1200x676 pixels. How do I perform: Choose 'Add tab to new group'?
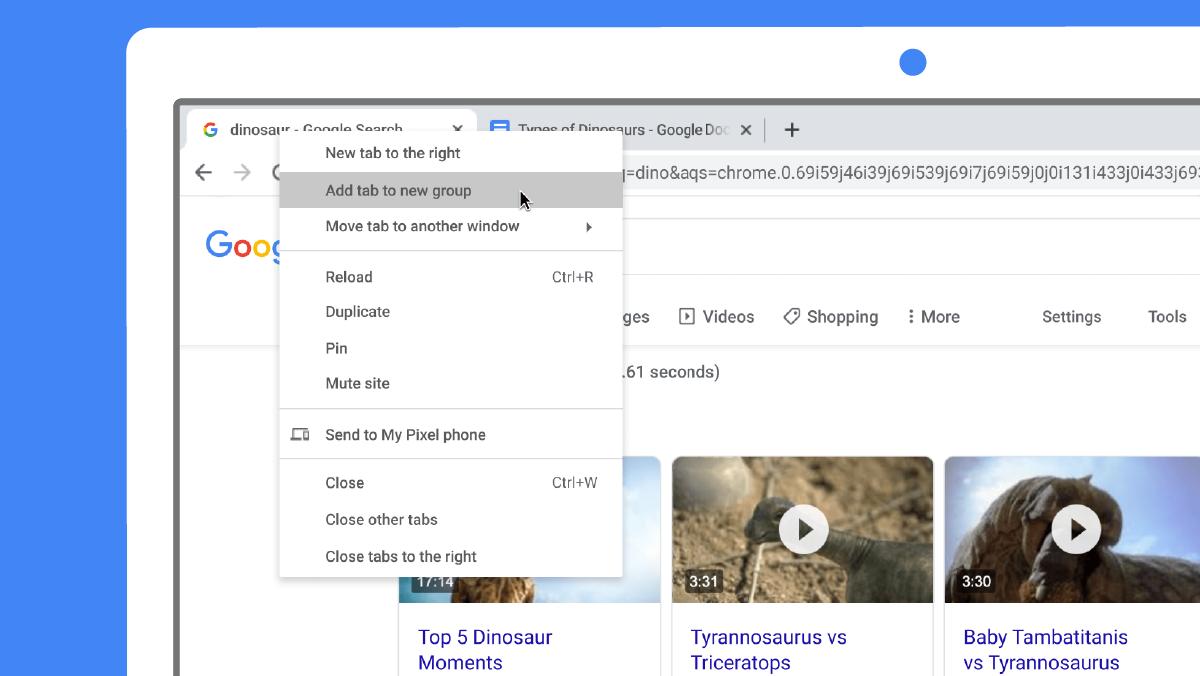click(451, 190)
